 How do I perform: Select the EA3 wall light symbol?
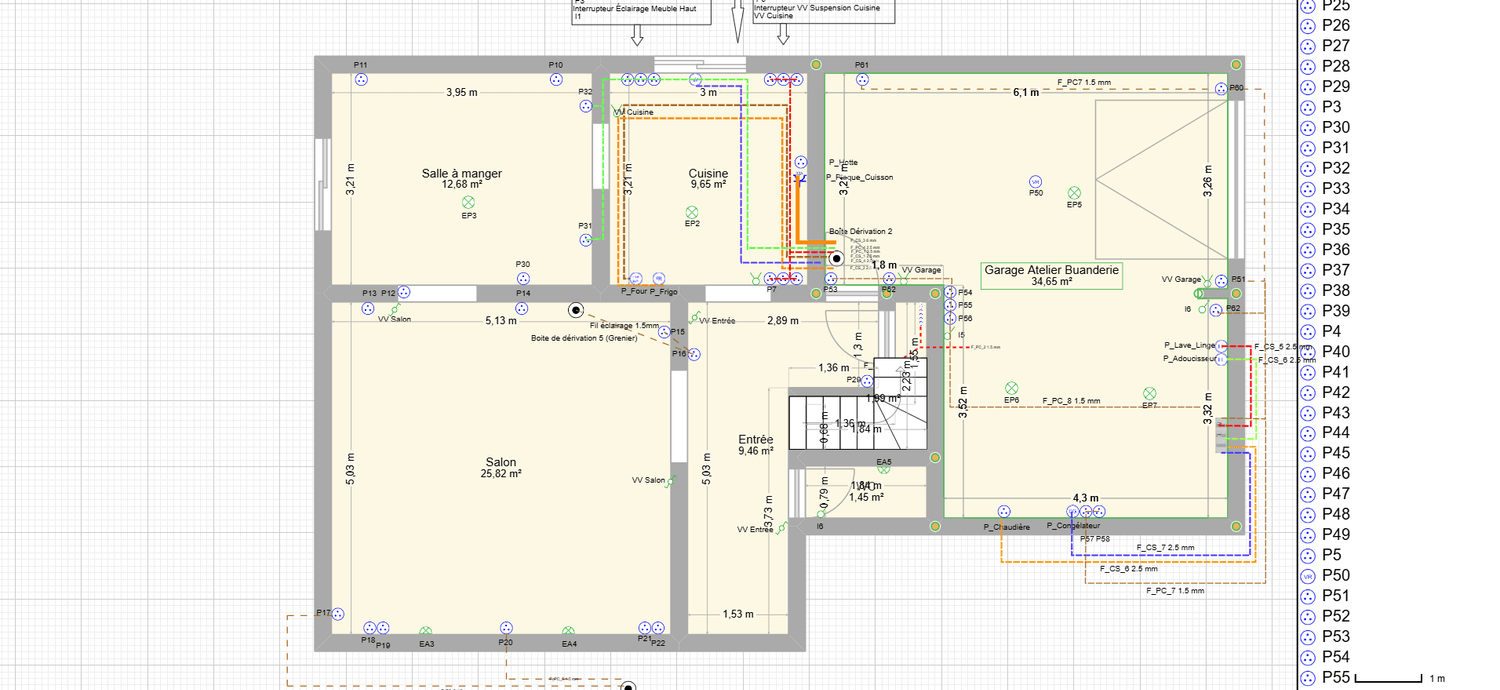coord(426,631)
